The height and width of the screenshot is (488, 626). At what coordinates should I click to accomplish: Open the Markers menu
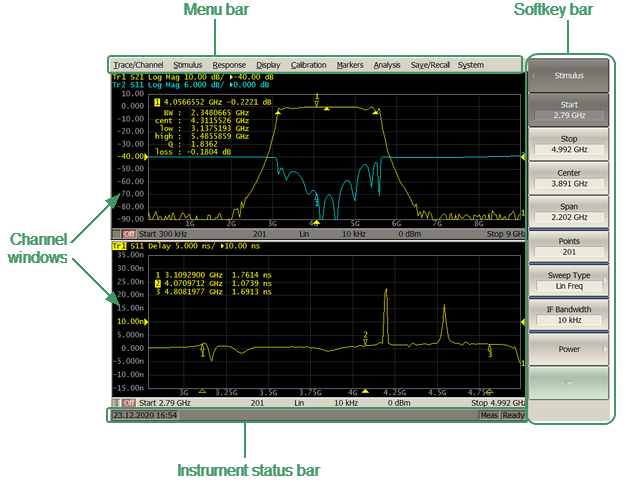point(350,65)
